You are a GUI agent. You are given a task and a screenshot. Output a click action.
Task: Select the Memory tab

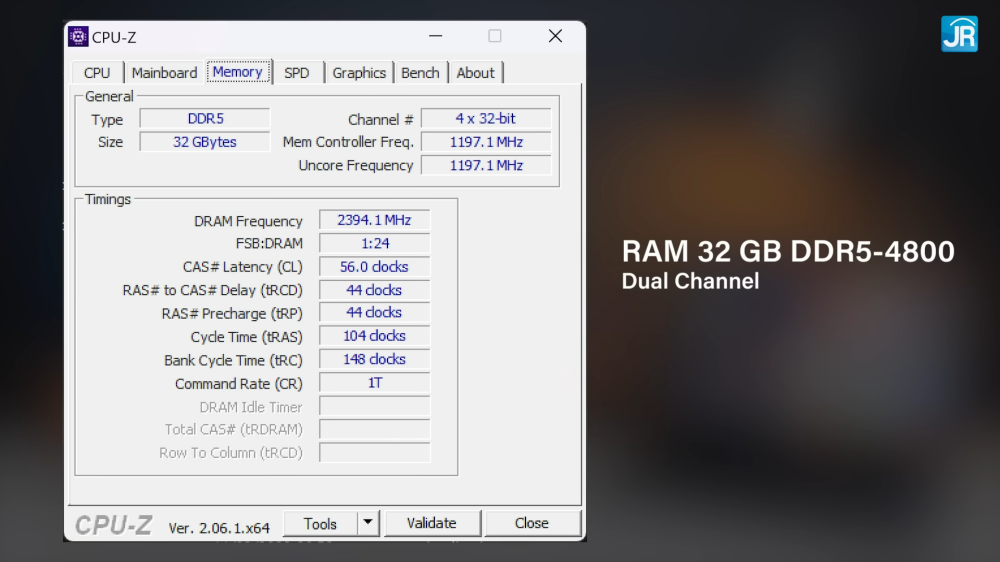tap(238, 71)
